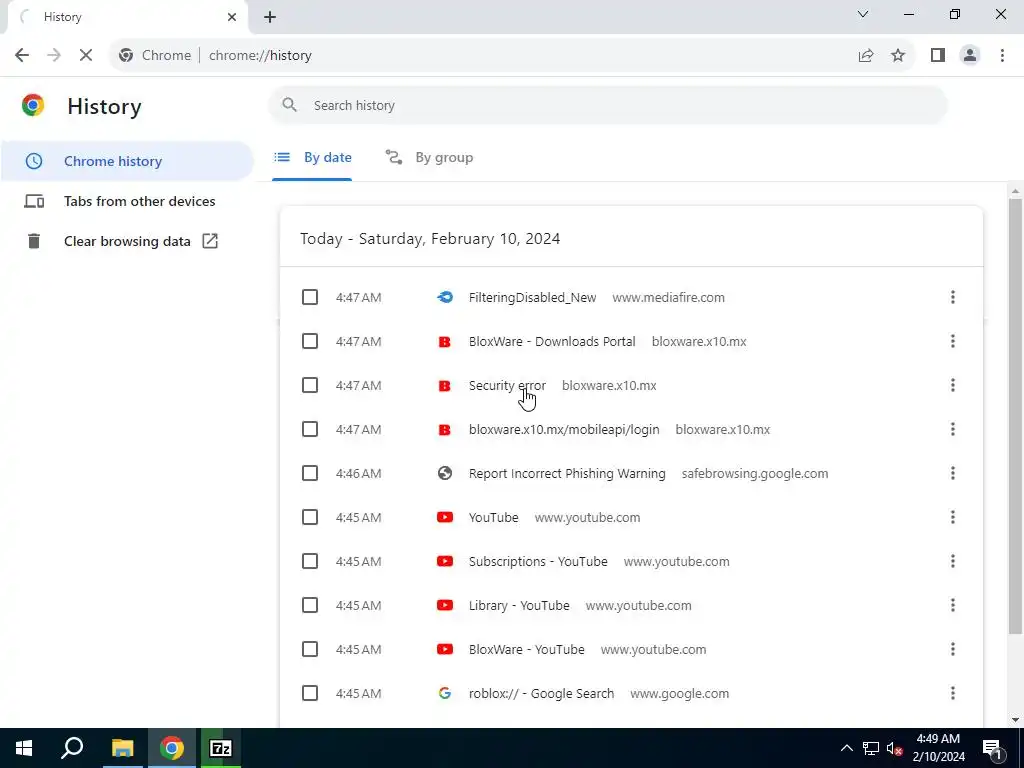Image resolution: width=1024 pixels, height=768 pixels.
Task: Open Library - YouTube history link
Action: click(x=519, y=605)
